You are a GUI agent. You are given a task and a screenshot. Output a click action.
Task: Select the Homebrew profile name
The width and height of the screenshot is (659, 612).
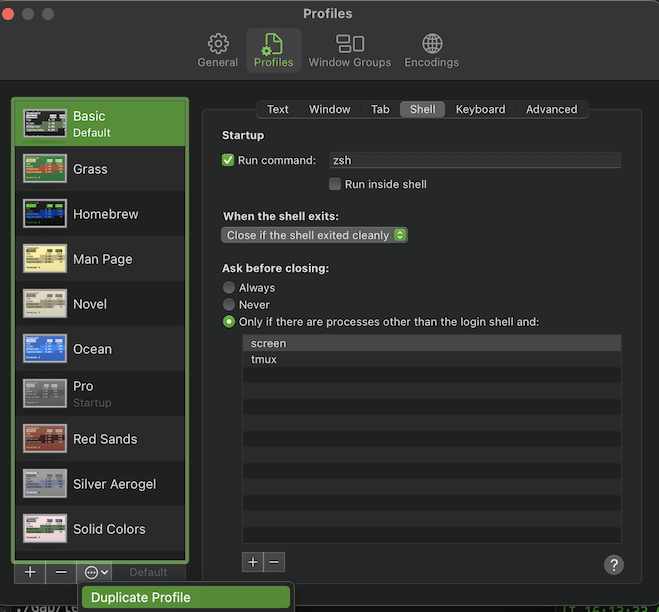(105, 214)
